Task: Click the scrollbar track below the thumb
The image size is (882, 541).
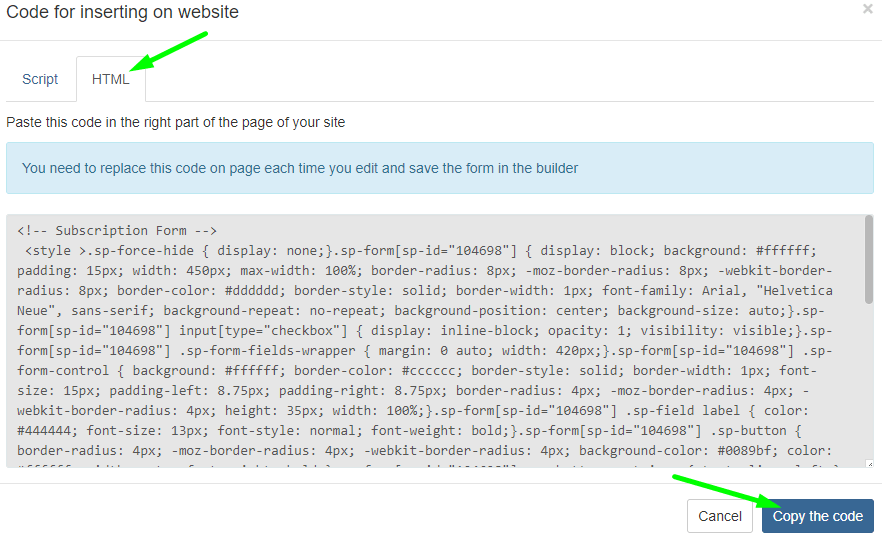Action: click(x=869, y=400)
